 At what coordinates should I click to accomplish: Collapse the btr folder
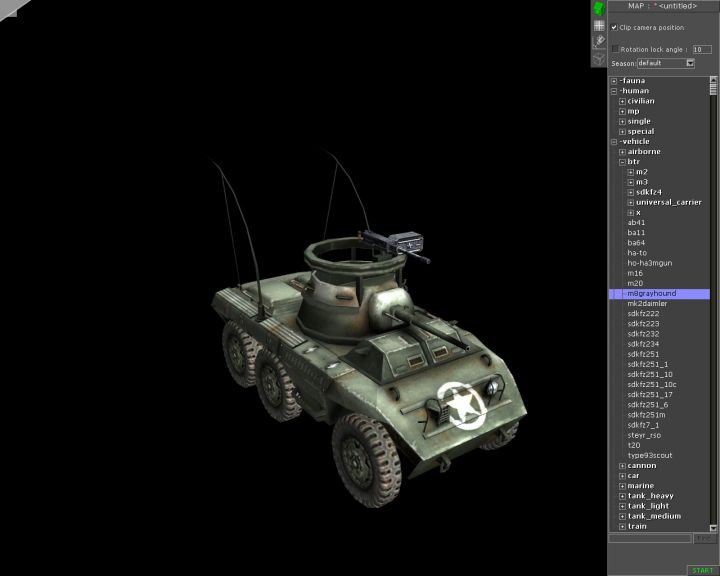(x=622, y=162)
